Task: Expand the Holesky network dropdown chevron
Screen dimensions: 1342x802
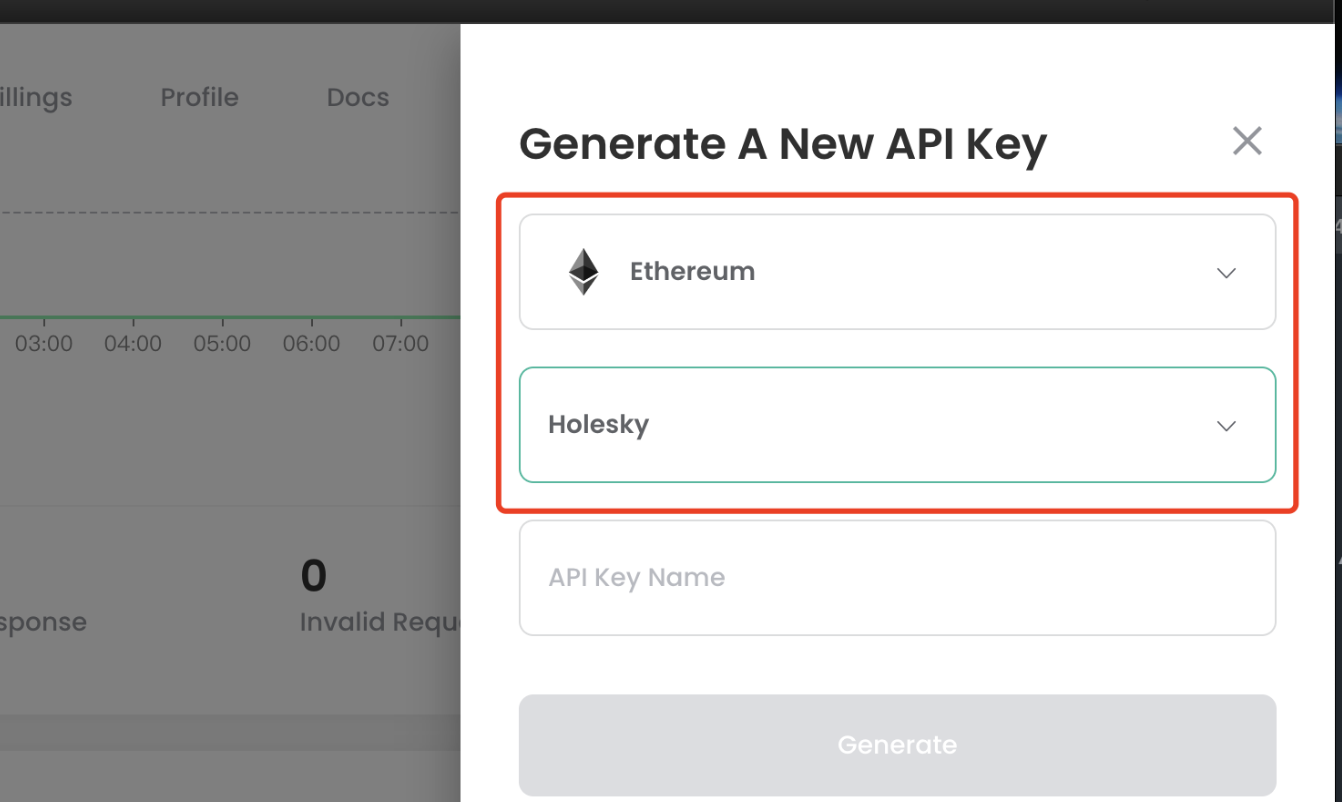Action: (1226, 426)
